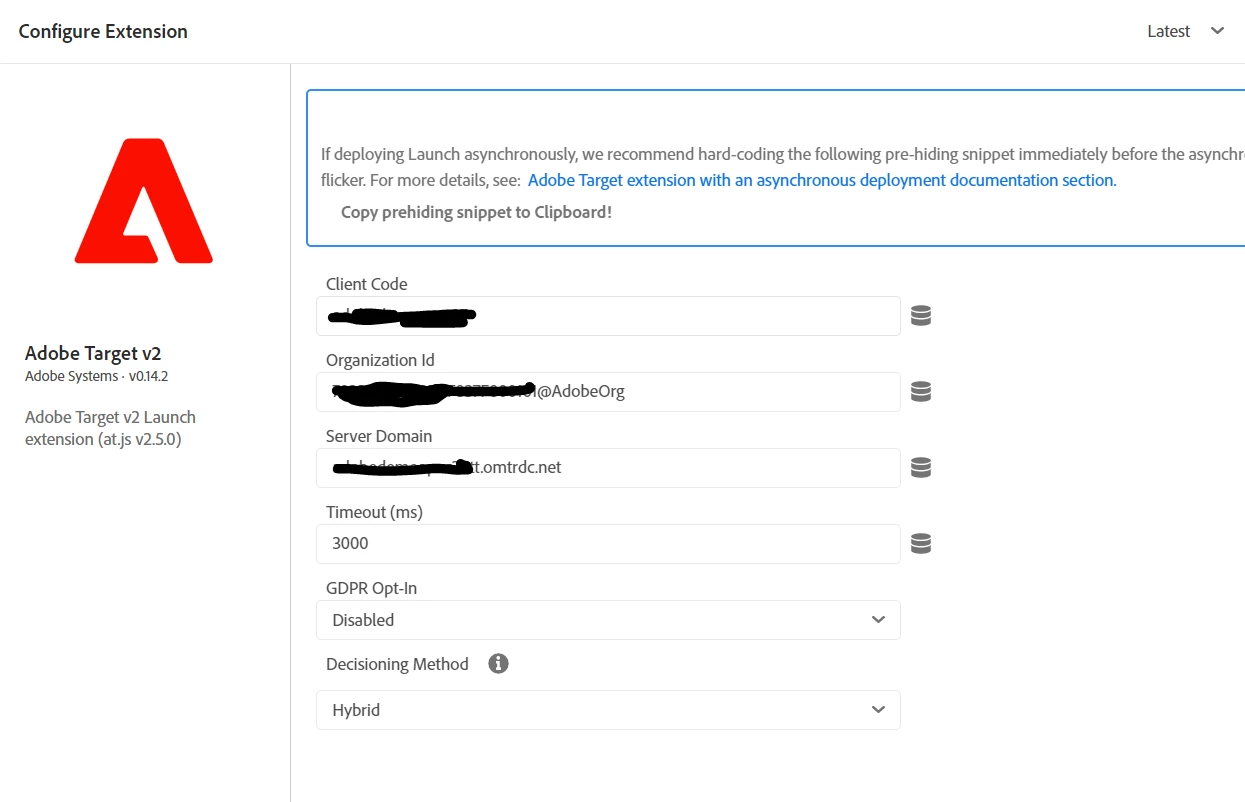Click the Timeout (ms) label
The image size is (1245, 802).
[x=374, y=512]
